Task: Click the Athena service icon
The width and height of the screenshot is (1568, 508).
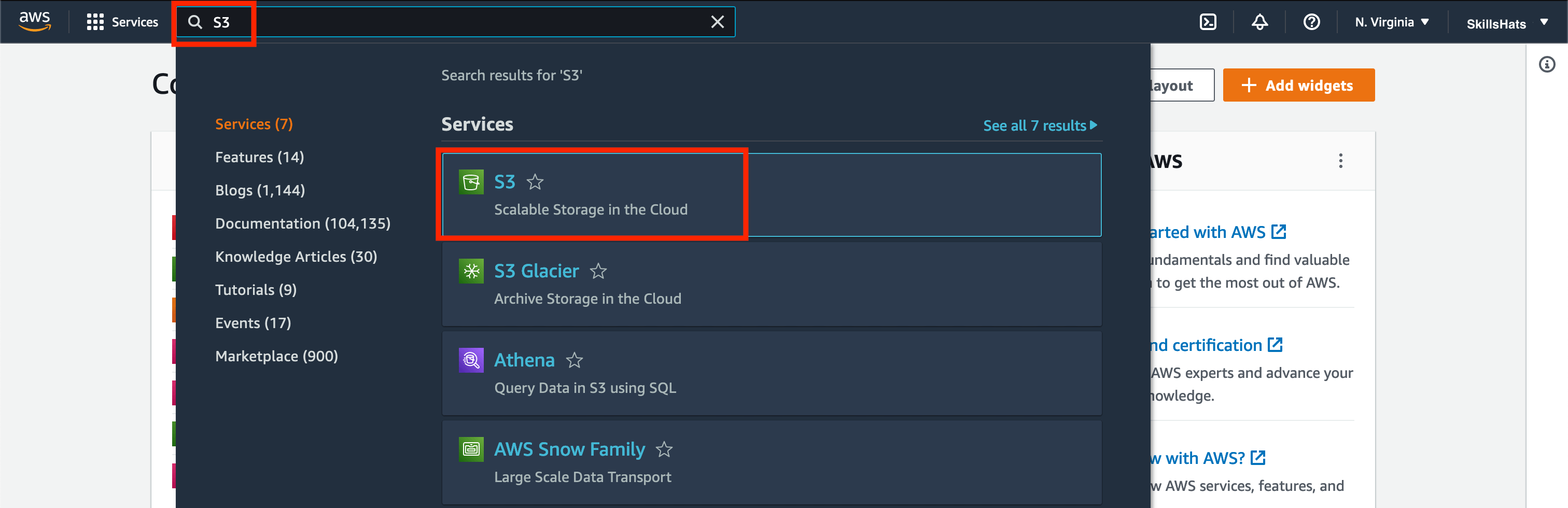Action: [x=470, y=360]
